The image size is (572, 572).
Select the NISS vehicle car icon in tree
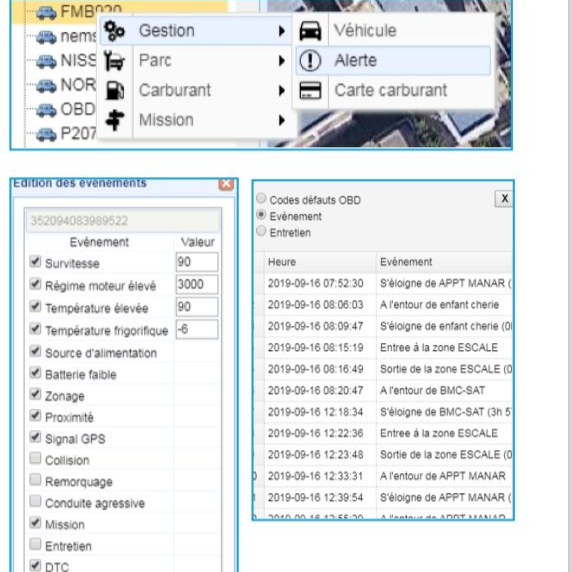[x=46, y=61]
